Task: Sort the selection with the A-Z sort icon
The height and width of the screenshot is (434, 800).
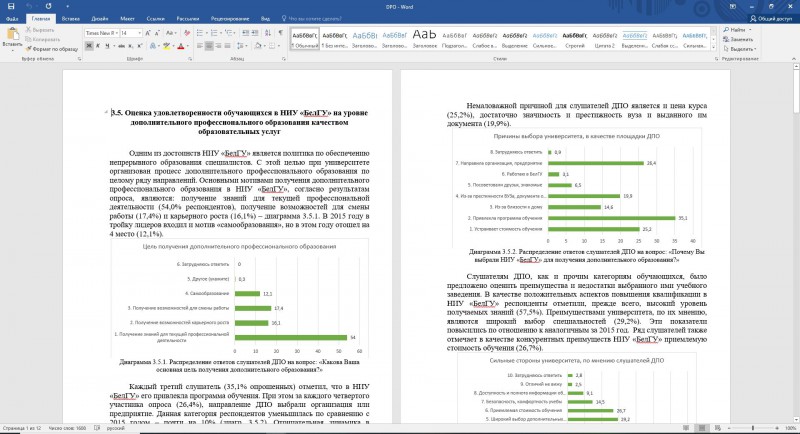Action: (x=268, y=33)
